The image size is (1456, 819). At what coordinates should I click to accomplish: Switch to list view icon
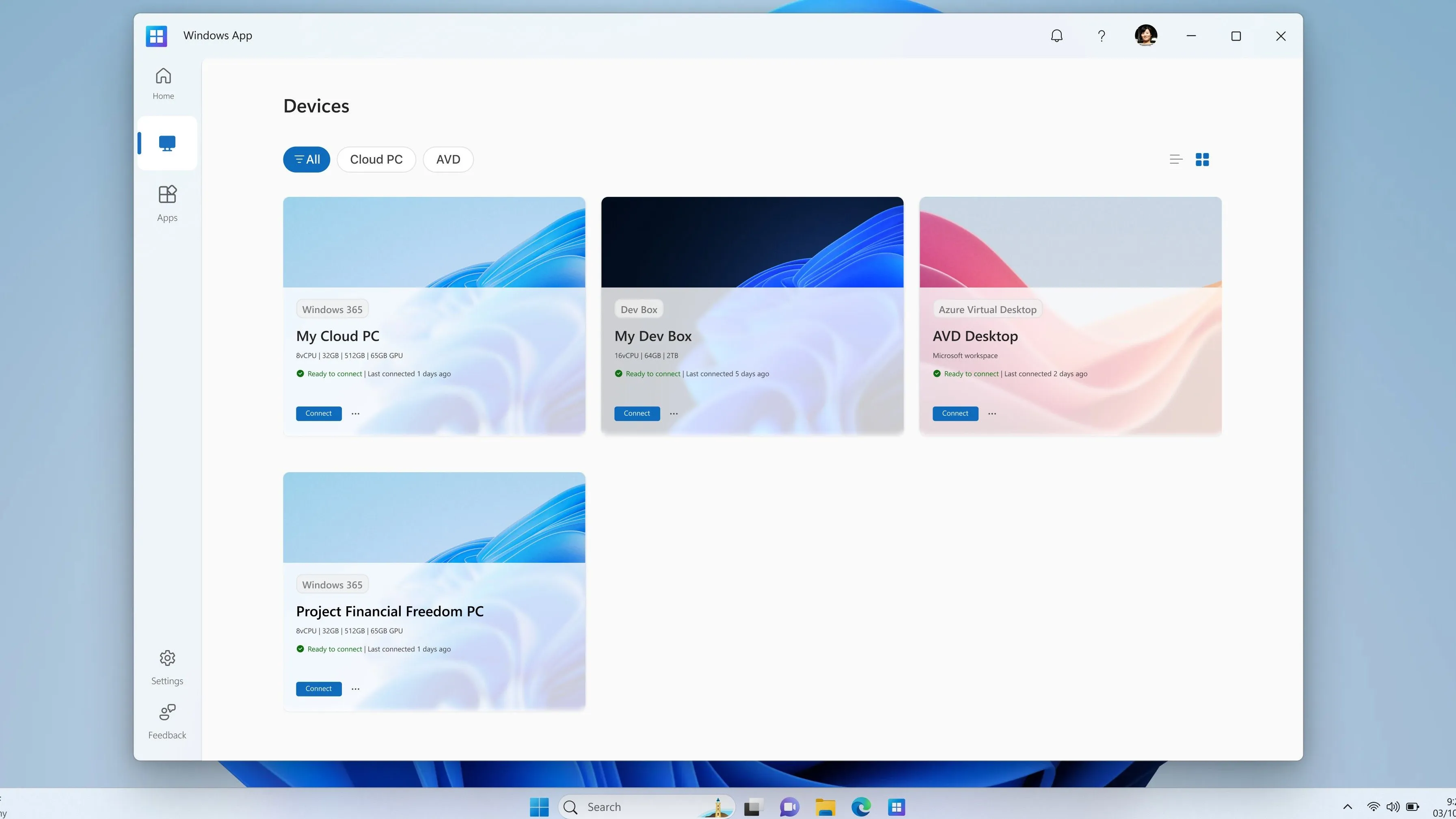point(1176,159)
